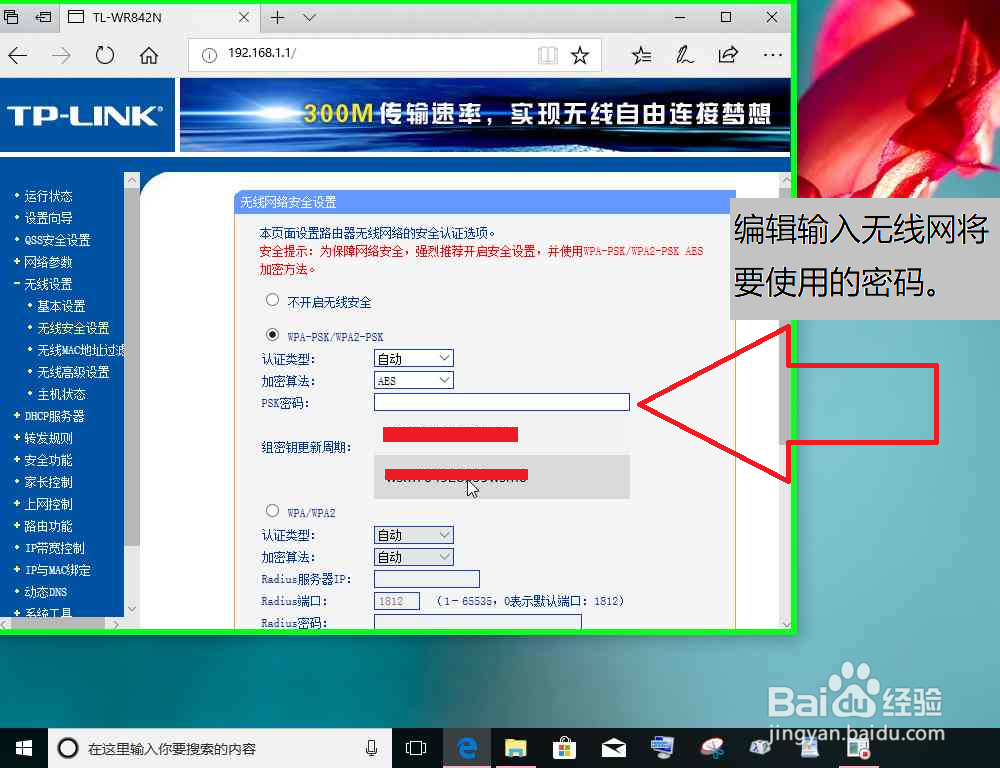Click the PSK密码 input field
Image resolution: width=1000 pixels, height=768 pixels.
point(501,402)
